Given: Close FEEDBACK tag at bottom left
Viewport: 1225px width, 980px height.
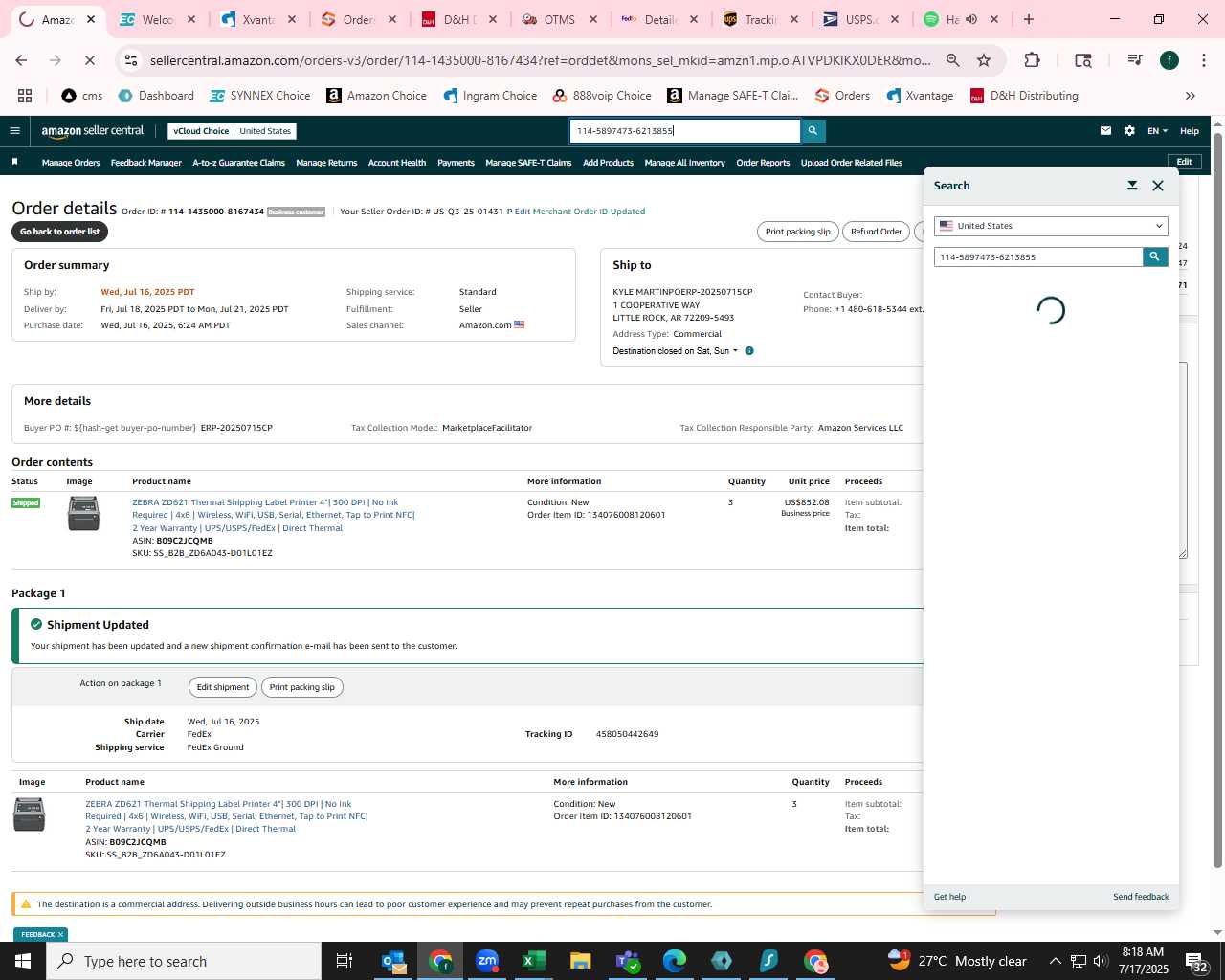Looking at the screenshot, I should (60, 935).
